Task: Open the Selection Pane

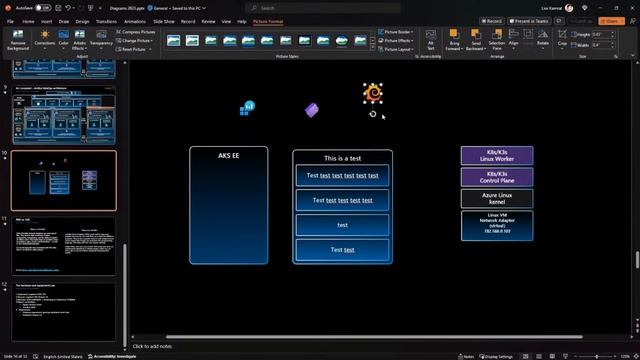Action: [x=497, y=40]
